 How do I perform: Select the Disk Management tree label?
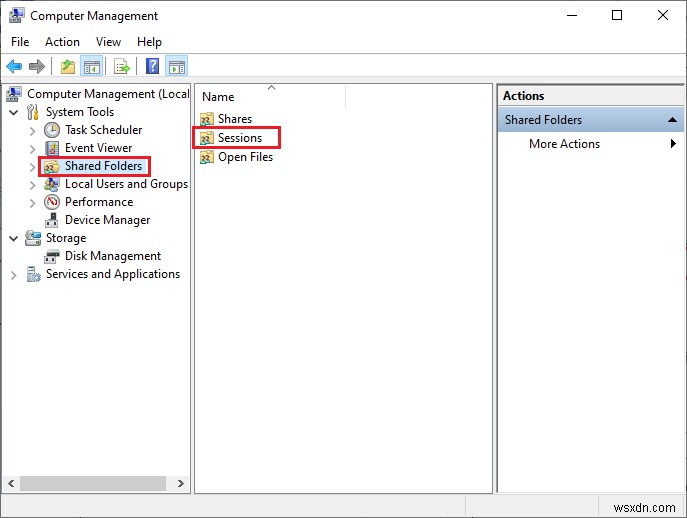pos(113,255)
